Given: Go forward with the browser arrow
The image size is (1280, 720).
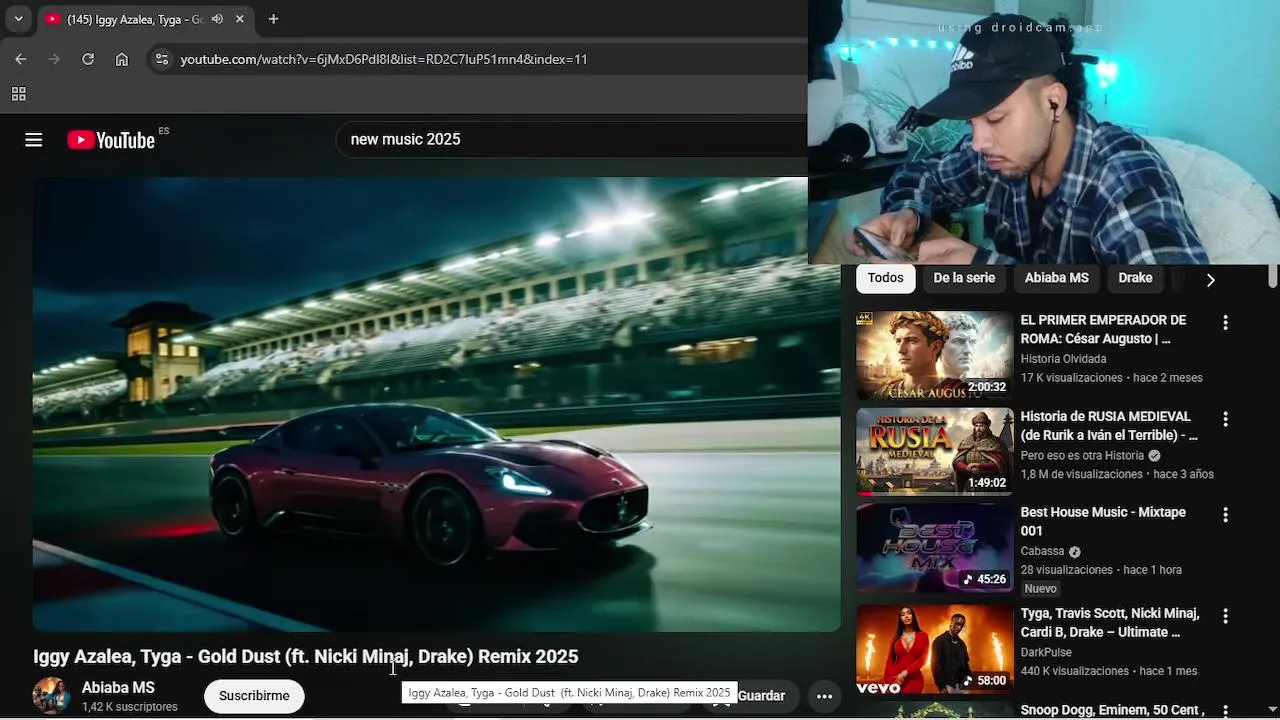Looking at the screenshot, I should 55,59.
